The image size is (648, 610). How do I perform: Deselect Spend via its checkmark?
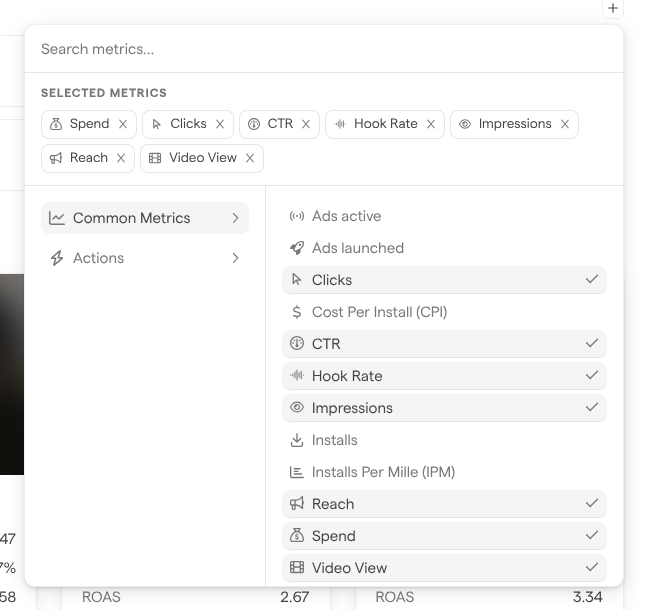tap(592, 535)
